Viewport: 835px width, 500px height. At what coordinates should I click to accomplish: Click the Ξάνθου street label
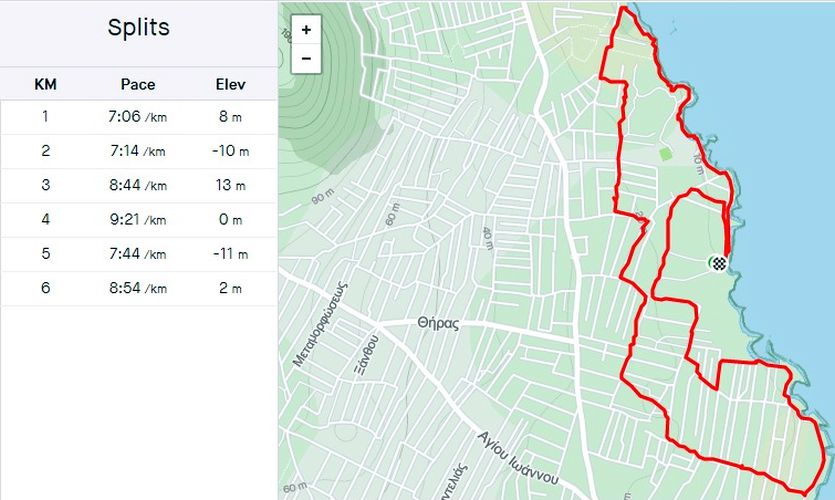click(x=367, y=355)
